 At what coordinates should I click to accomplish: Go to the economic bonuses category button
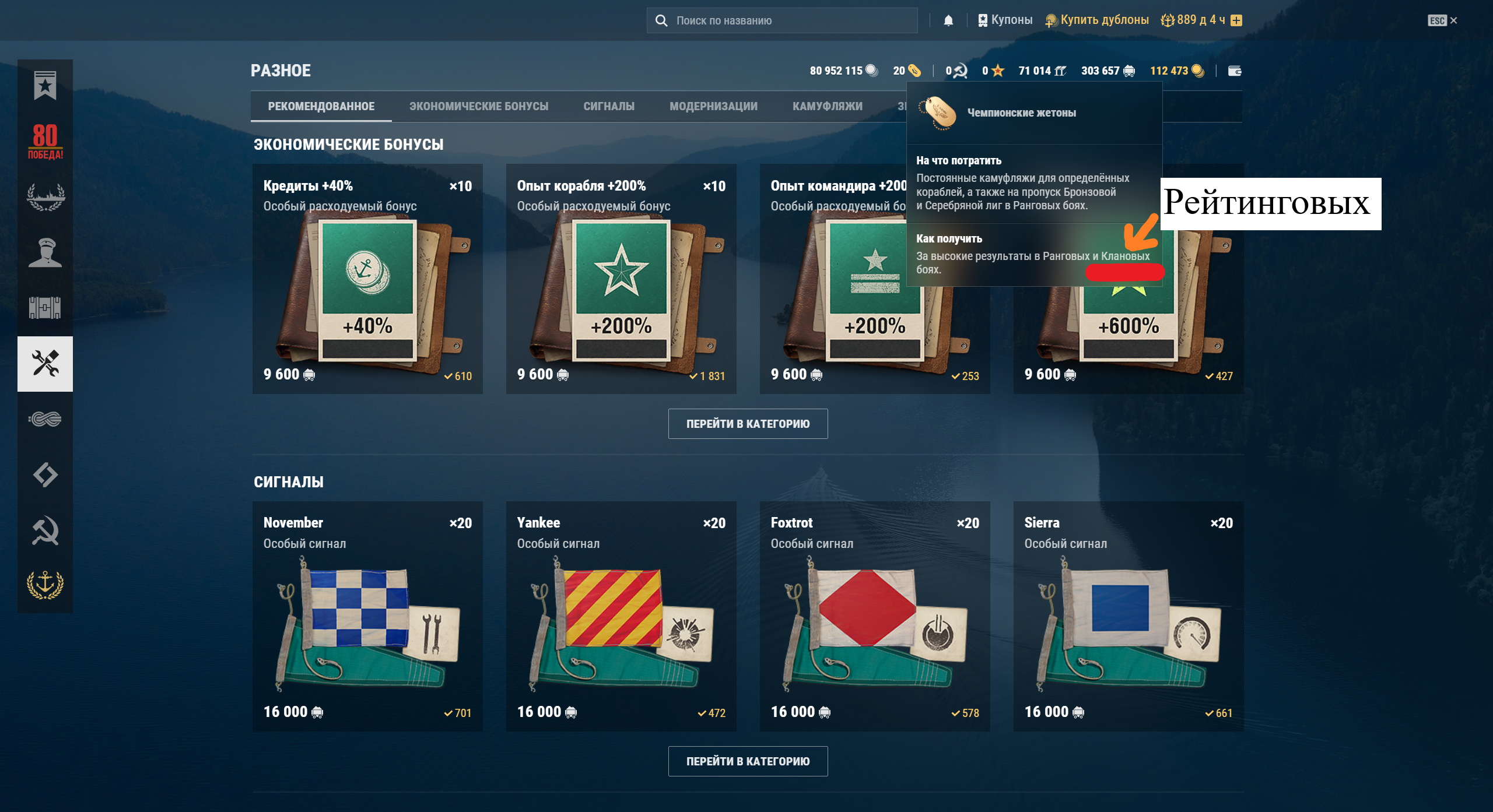[748, 424]
